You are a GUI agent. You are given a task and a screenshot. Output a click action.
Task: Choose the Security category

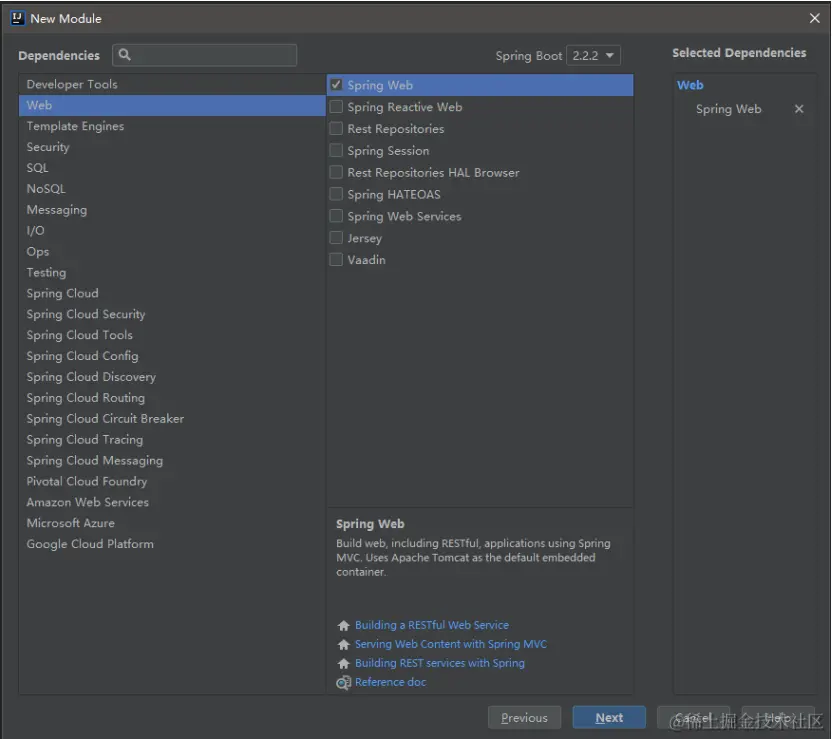tap(172, 147)
